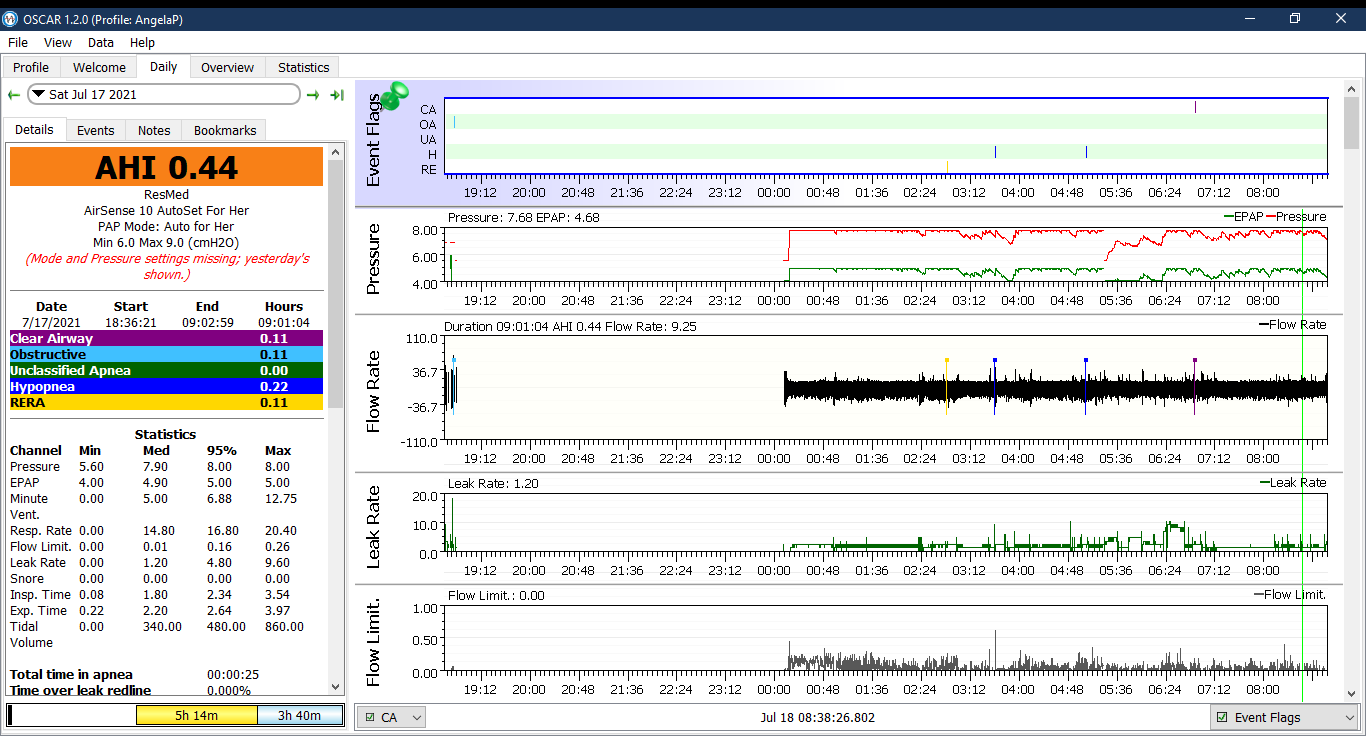The height and width of the screenshot is (736, 1366).
Task: Go to previous day green arrow
Action: (13, 95)
